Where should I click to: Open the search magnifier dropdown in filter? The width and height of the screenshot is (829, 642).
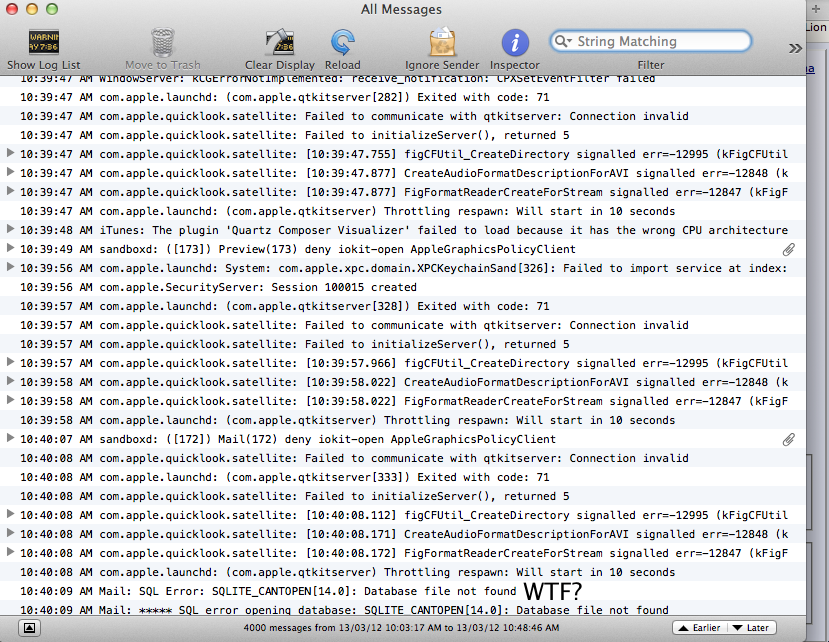coord(563,41)
